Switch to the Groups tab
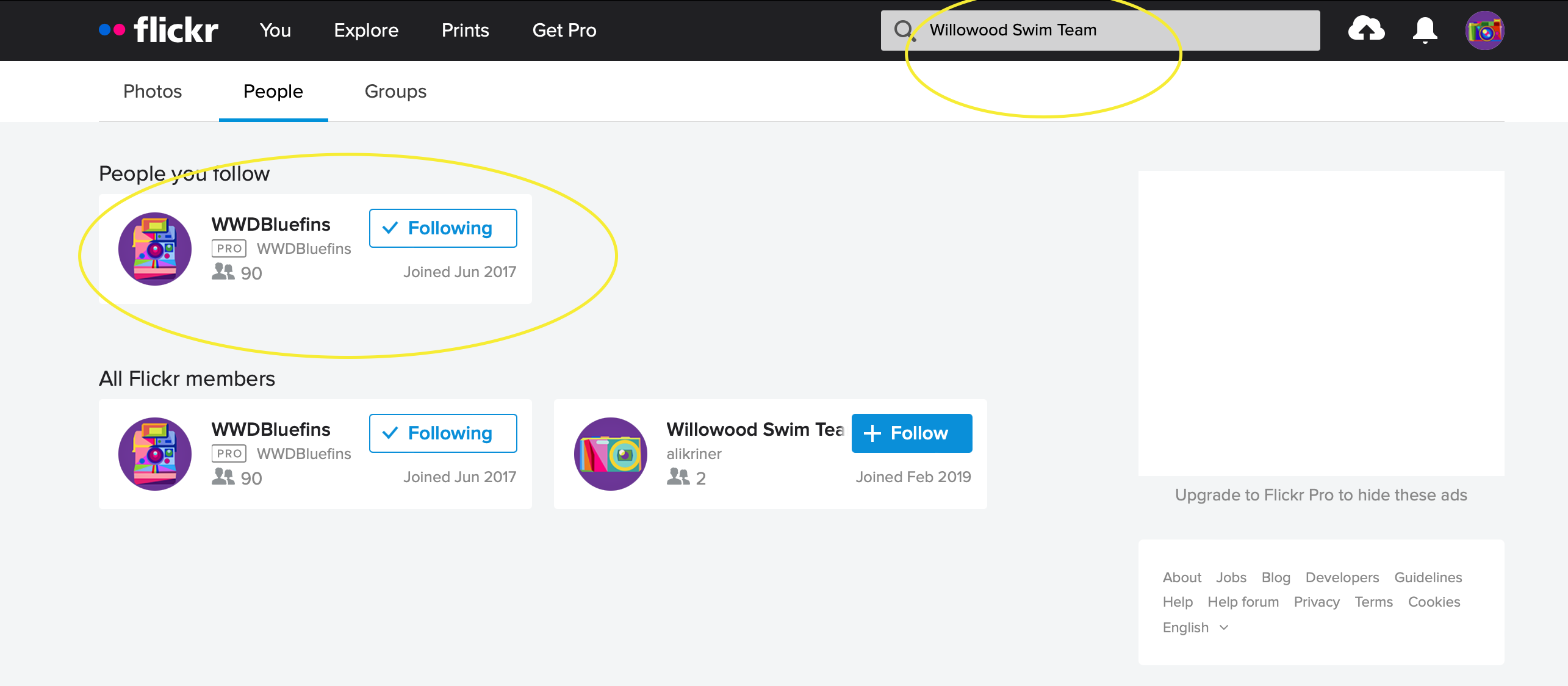Viewport: 1568px width, 686px height. [395, 92]
